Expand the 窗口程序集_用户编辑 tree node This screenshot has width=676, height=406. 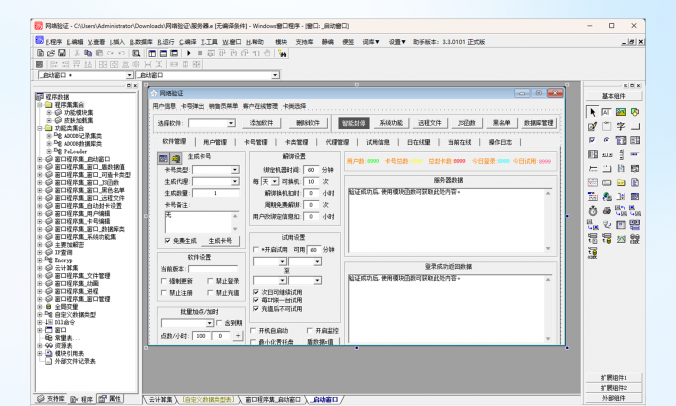tap(40, 213)
